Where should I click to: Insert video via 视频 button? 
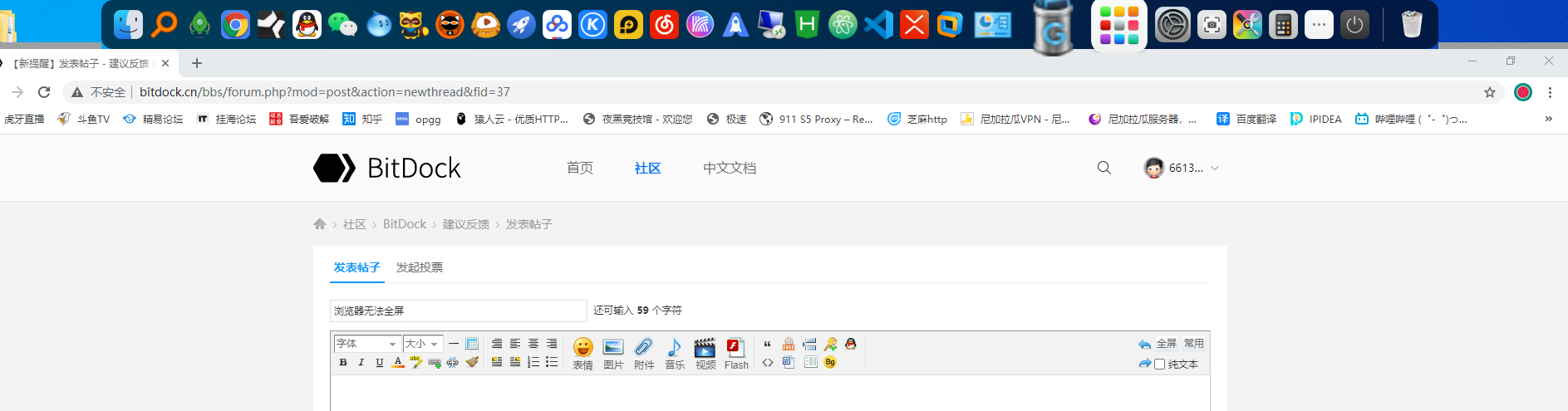(705, 354)
